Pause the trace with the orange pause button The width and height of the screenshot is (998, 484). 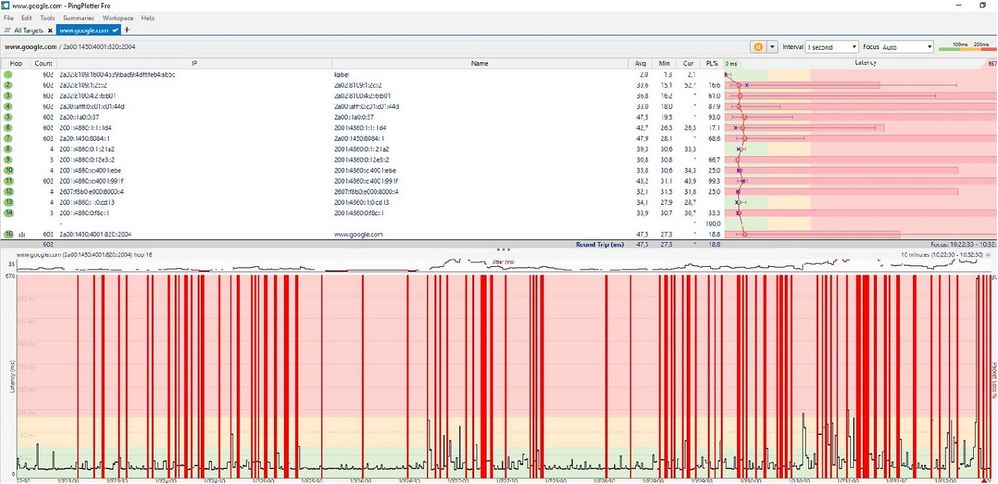point(759,47)
